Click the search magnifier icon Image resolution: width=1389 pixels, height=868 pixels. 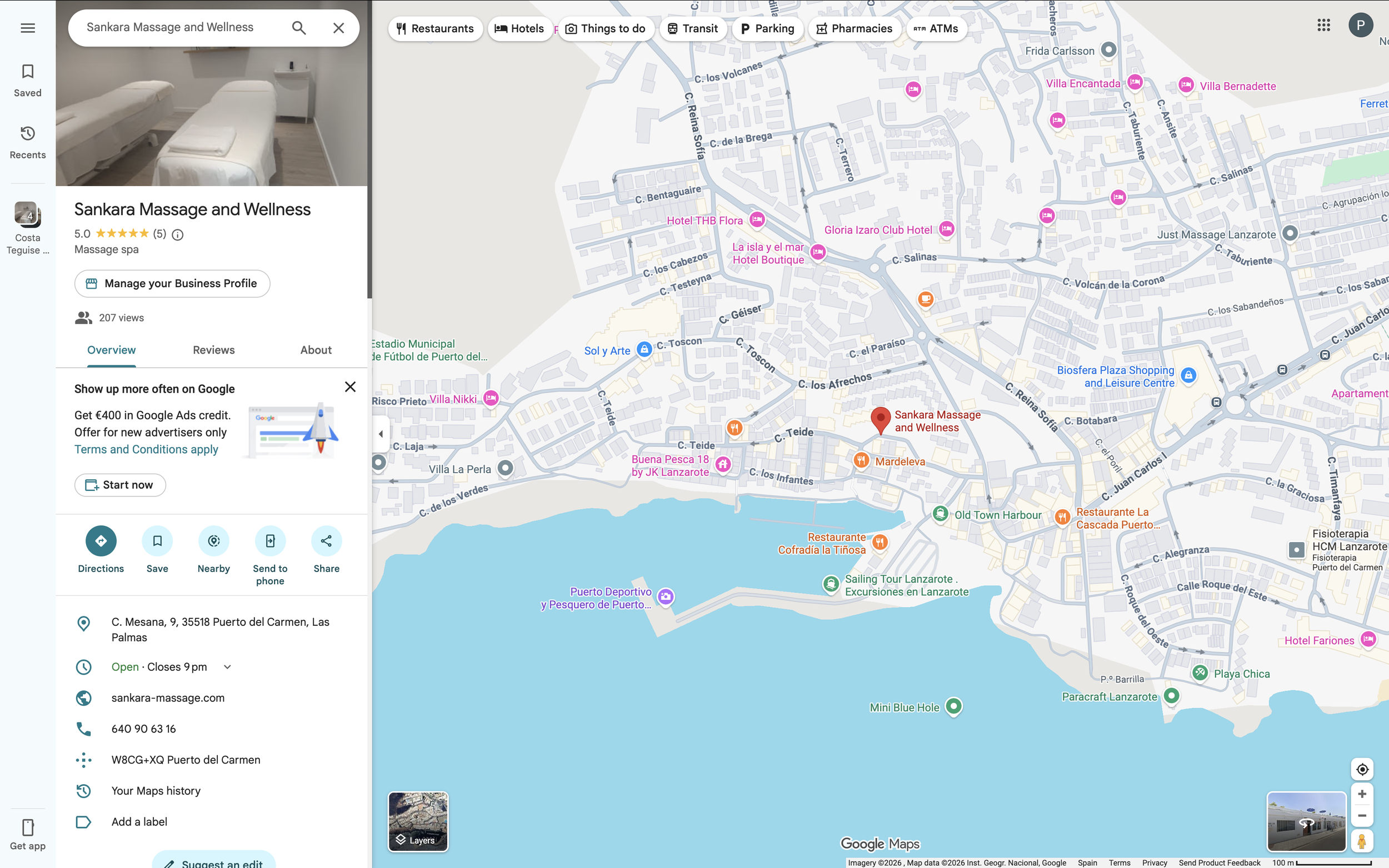point(298,28)
